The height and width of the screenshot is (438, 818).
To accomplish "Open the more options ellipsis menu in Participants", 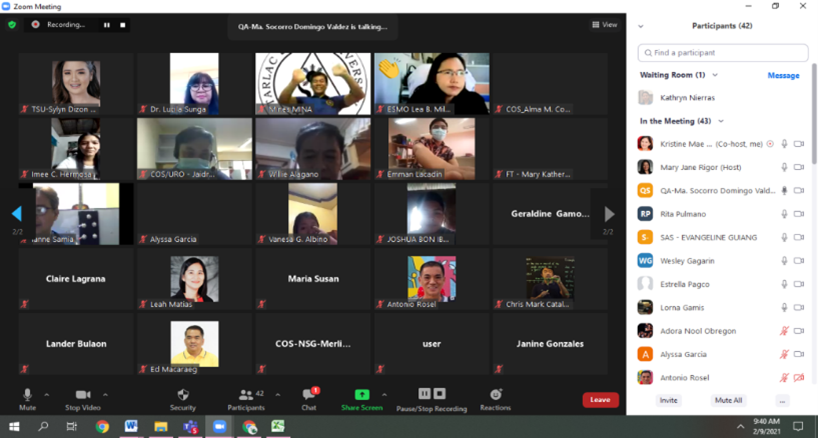I will click(782, 400).
